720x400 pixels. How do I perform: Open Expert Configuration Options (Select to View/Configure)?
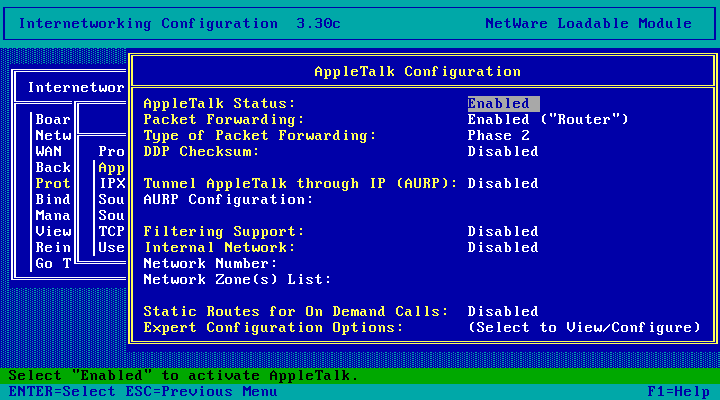(584, 328)
